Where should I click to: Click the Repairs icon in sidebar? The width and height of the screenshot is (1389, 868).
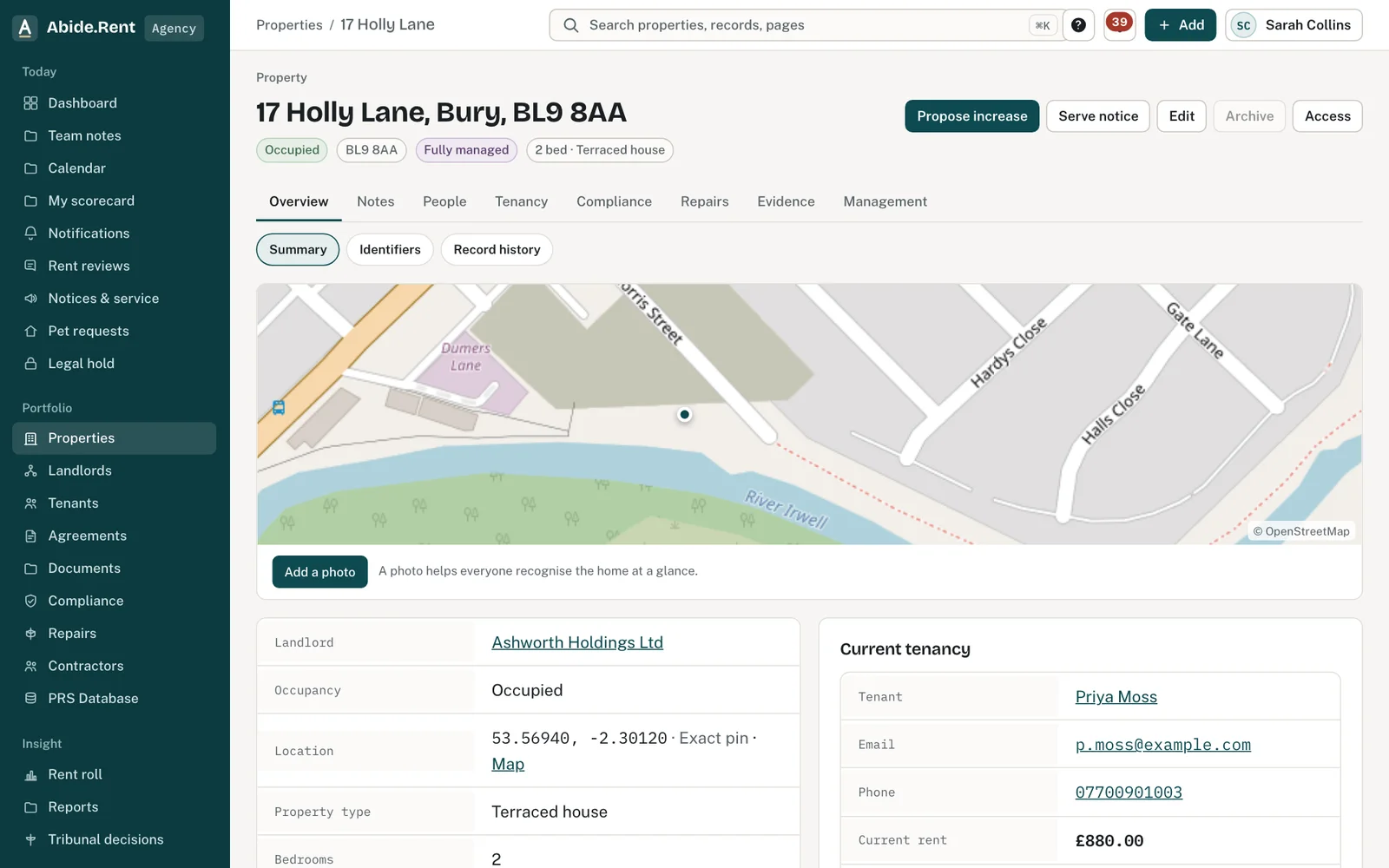[x=30, y=634]
